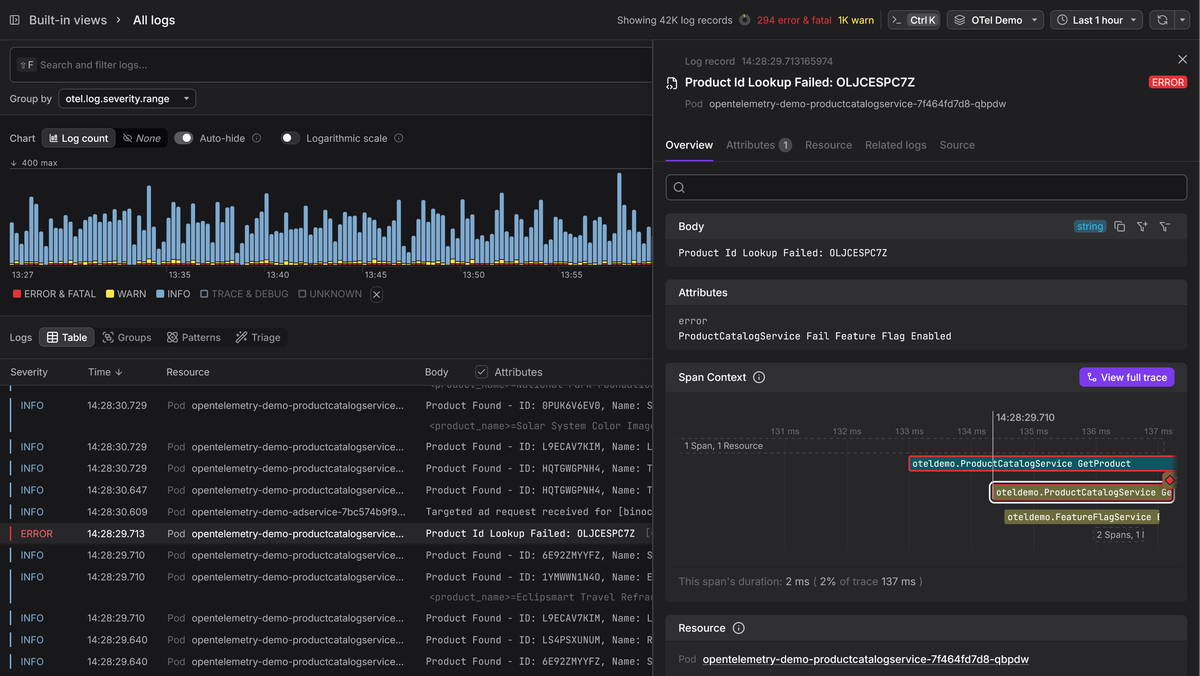This screenshot has height=676, width=1200.
Task: Click the Time column sort arrow
Action: click(119, 372)
